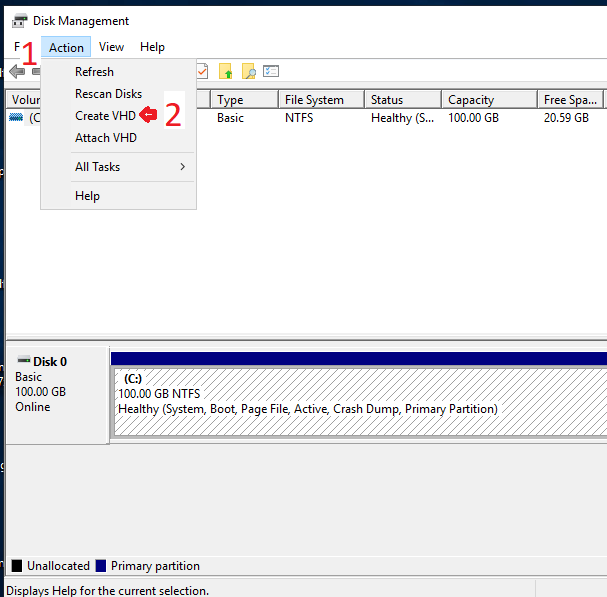This screenshot has width=607, height=597.
Task: Choose Refresh from the Action menu
Action: point(118,72)
